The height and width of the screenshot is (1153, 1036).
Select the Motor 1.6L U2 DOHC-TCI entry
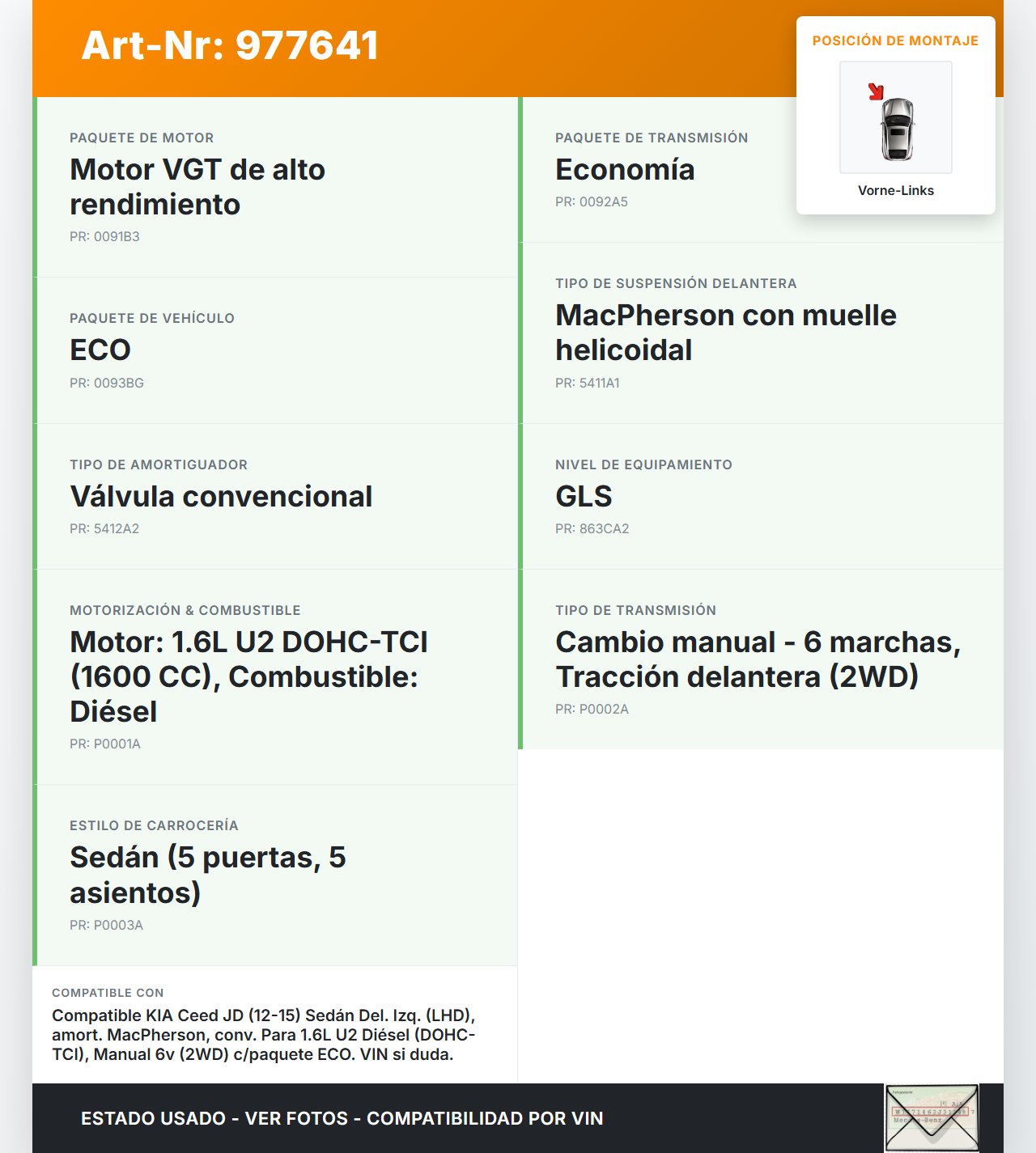(248, 676)
